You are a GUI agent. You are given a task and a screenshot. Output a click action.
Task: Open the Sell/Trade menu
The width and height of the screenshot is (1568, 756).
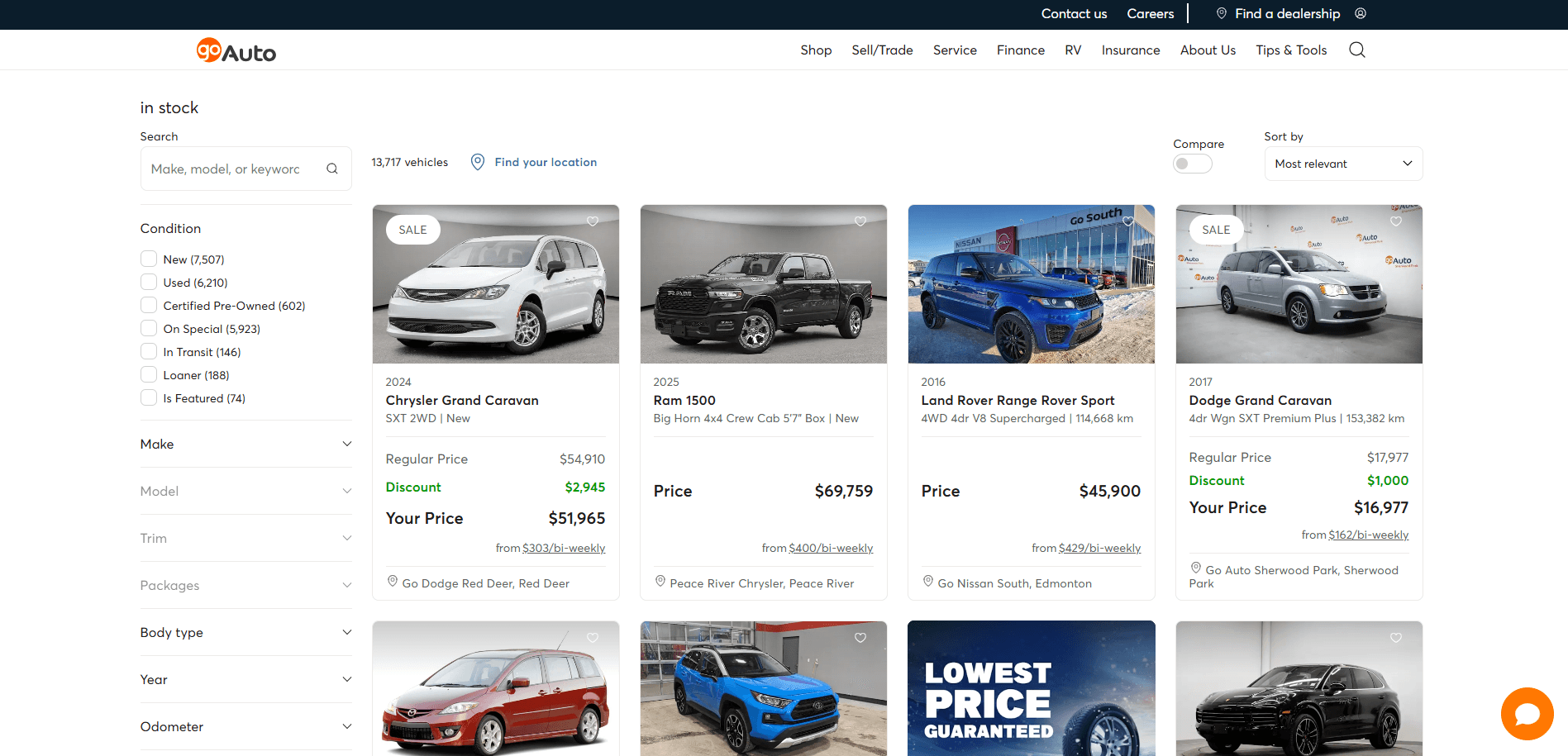pyautogui.click(x=882, y=50)
